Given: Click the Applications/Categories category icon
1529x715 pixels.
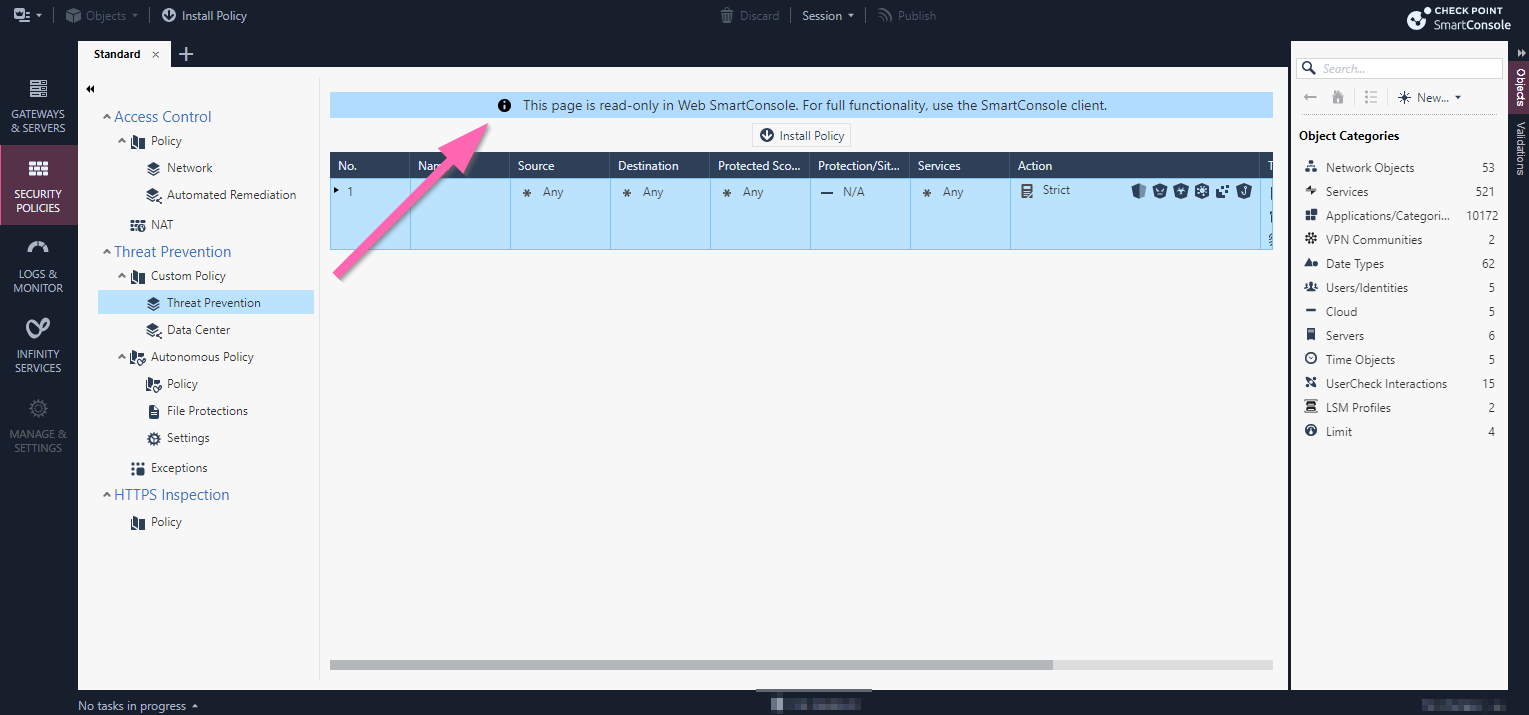Looking at the screenshot, I should 1311,215.
